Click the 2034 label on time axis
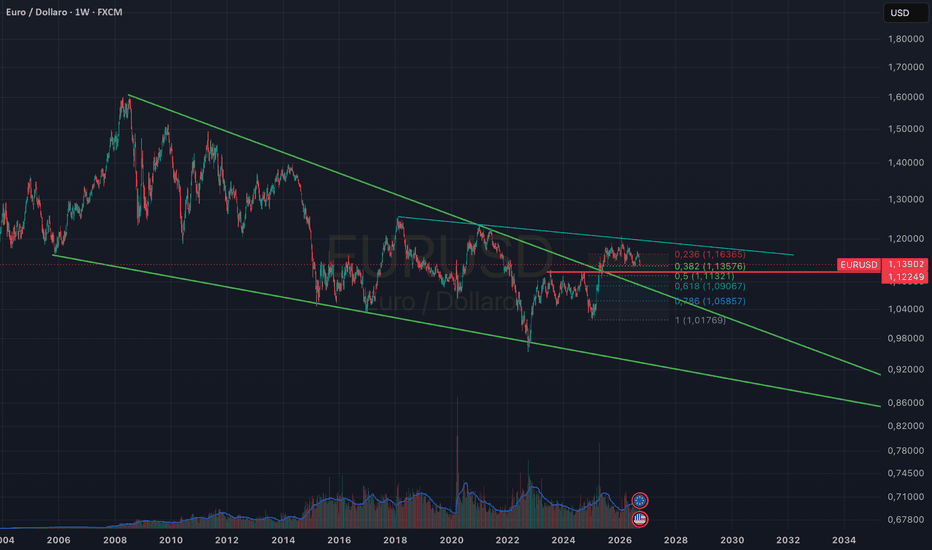932x550 pixels. tap(843, 540)
